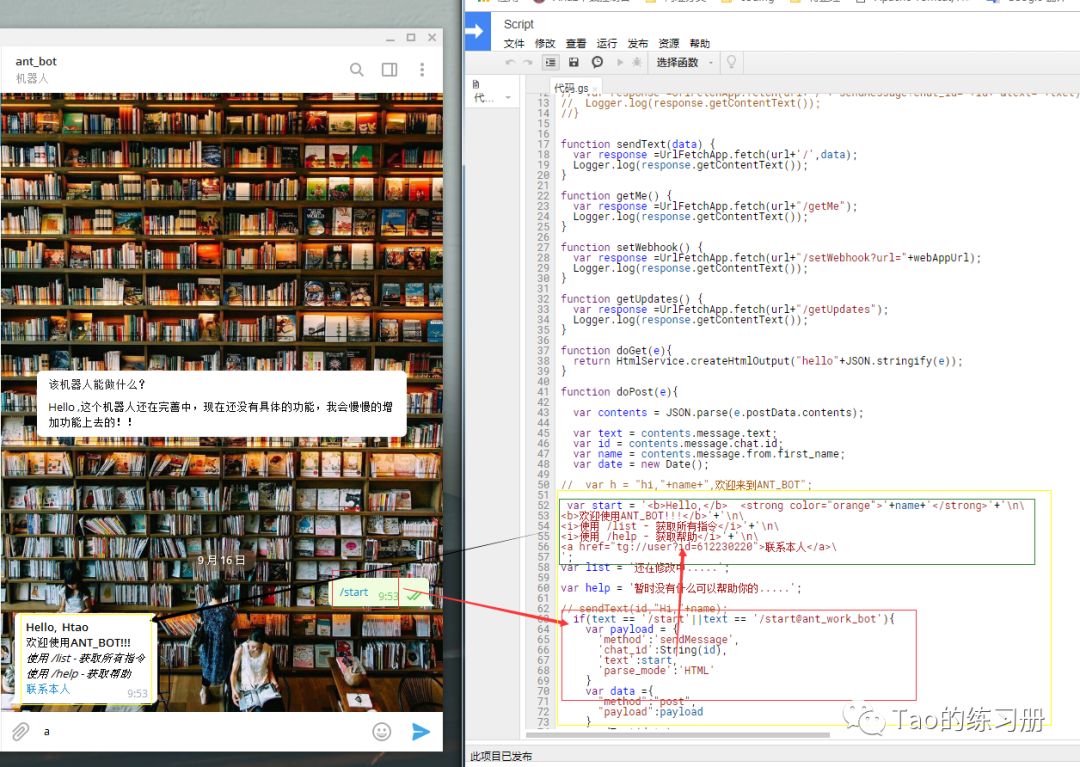Run the function with the play icon

point(620,62)
